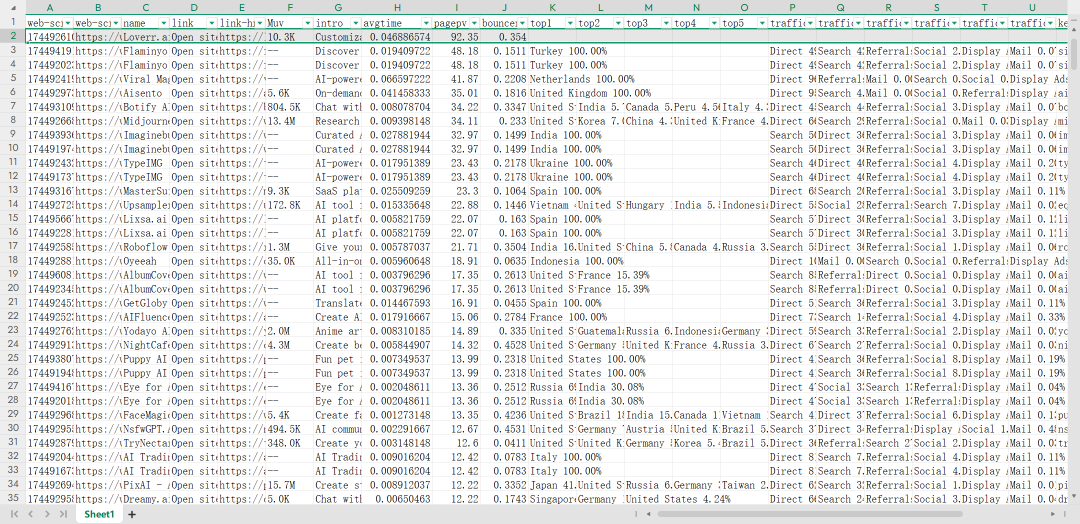Open the link column filter dropdown
Viewport: 1080px width, 524px height.
click(211, 23)
